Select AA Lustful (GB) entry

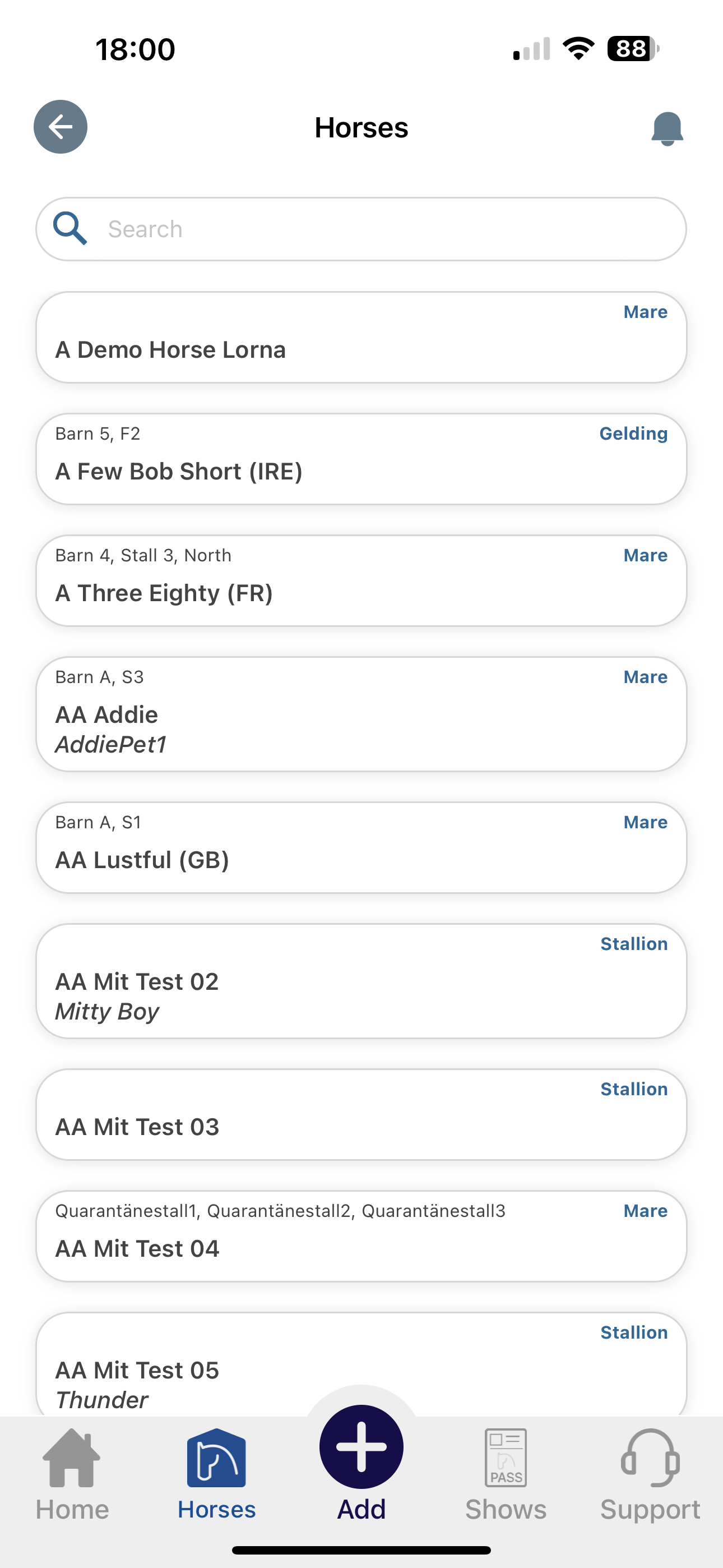[x=361, y=847]
